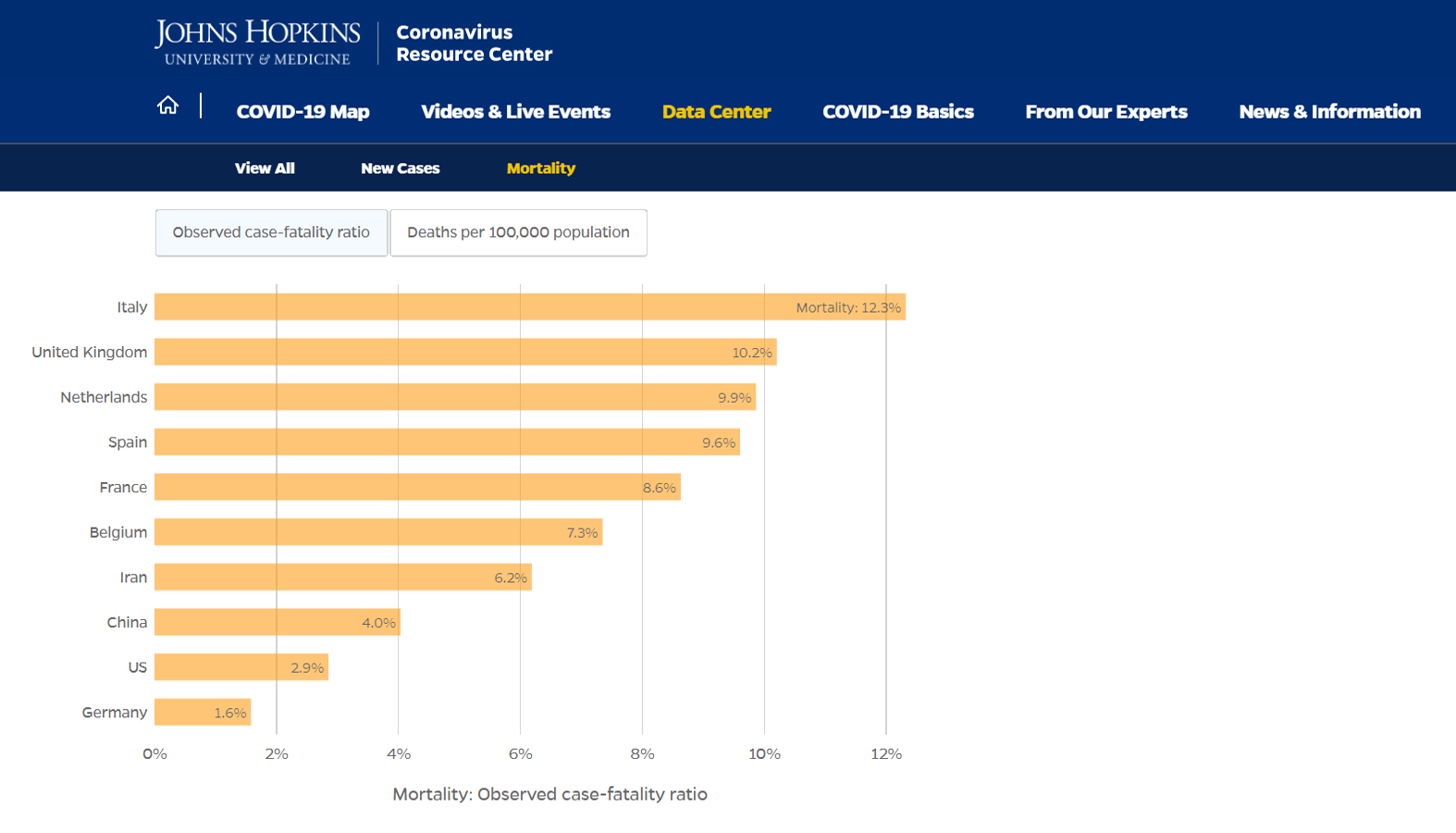Open Videos & Live Events section
Viewport: 1456px width, 833px height.
[515, 112]
